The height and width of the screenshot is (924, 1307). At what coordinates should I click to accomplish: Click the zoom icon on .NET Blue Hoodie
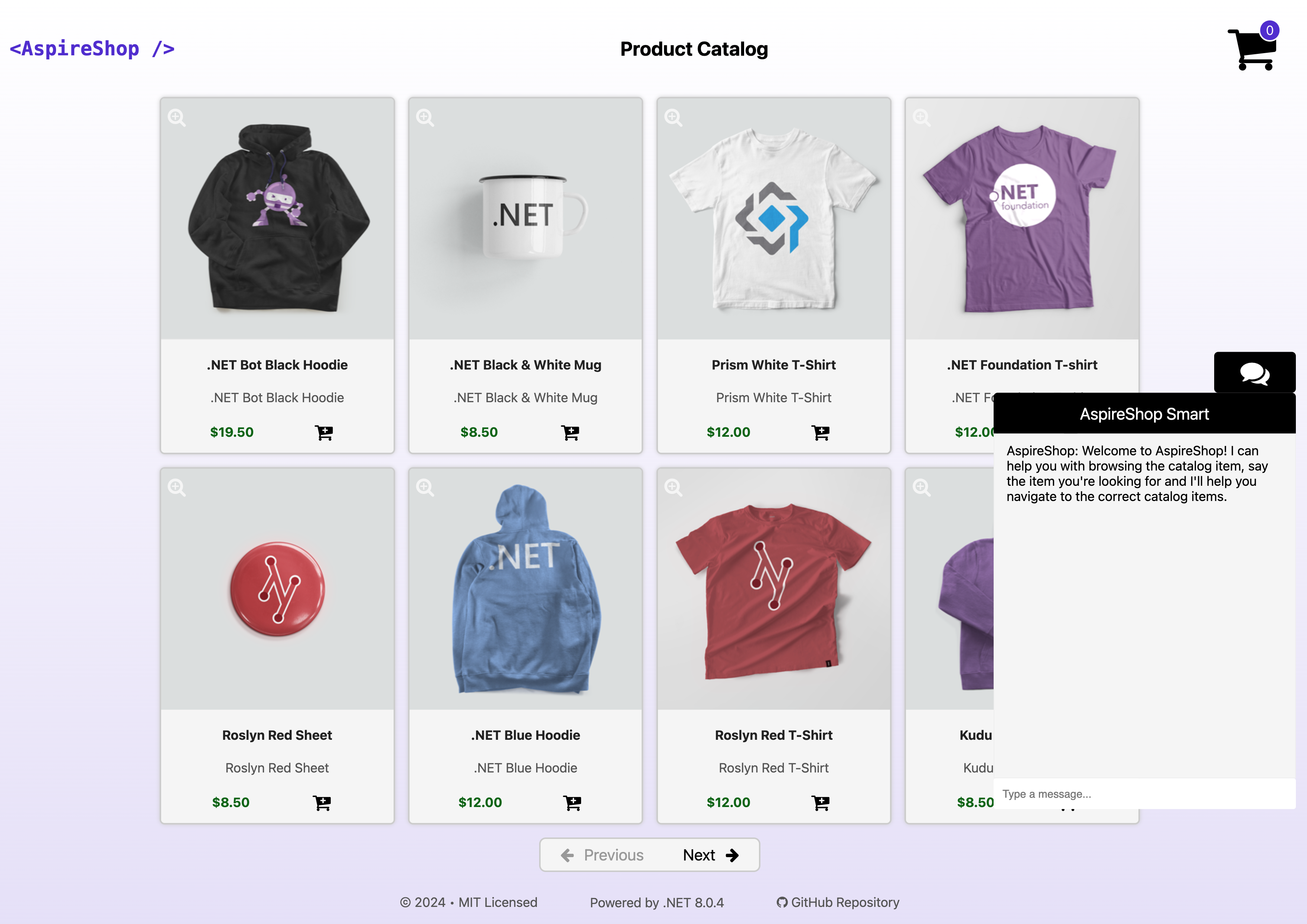pyautogui.click(x=425, y=487)
